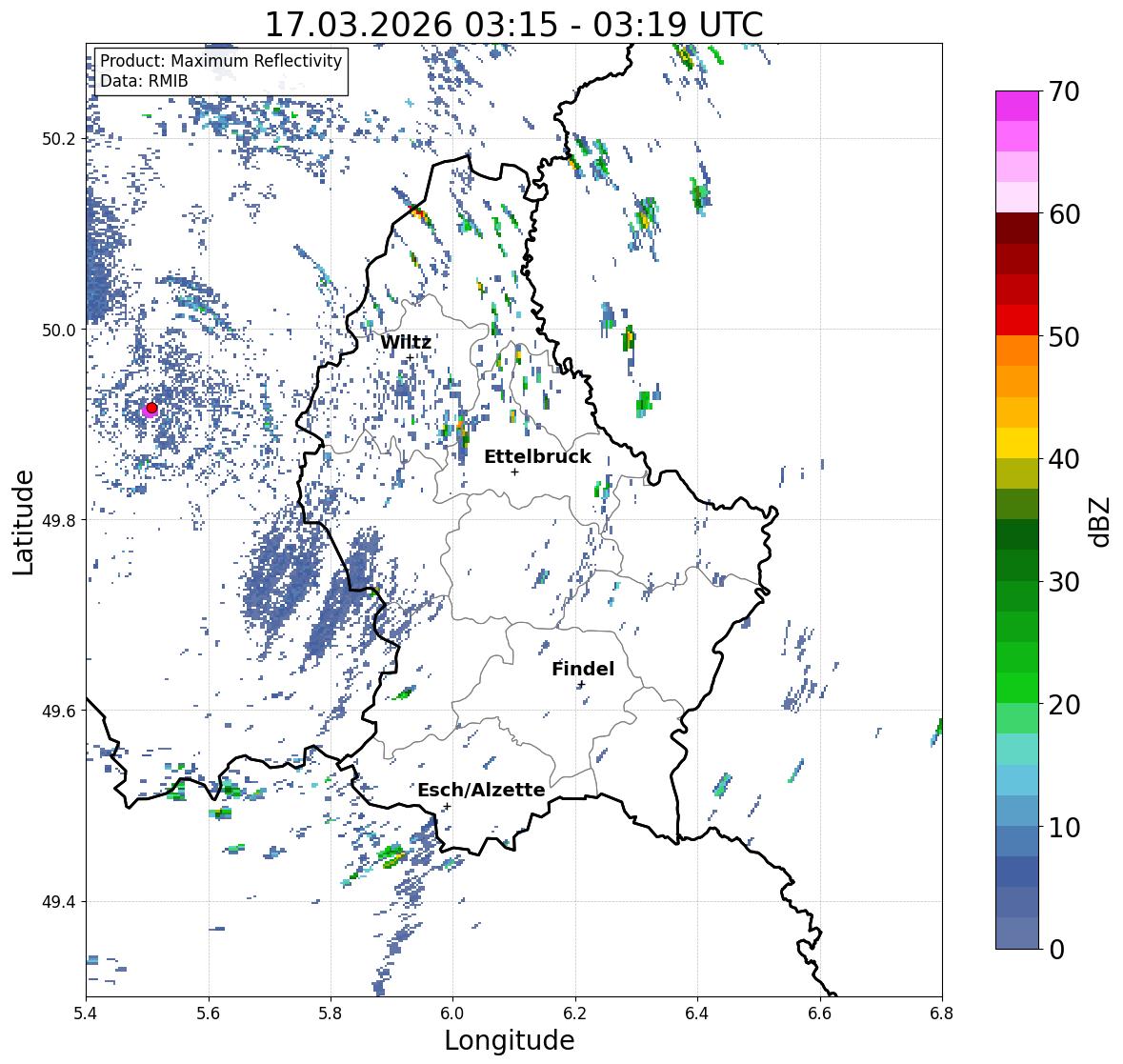Click the 5.4 longitude tick label
This screenshot has height=1064, width=1123.
tap(86, 1014)
